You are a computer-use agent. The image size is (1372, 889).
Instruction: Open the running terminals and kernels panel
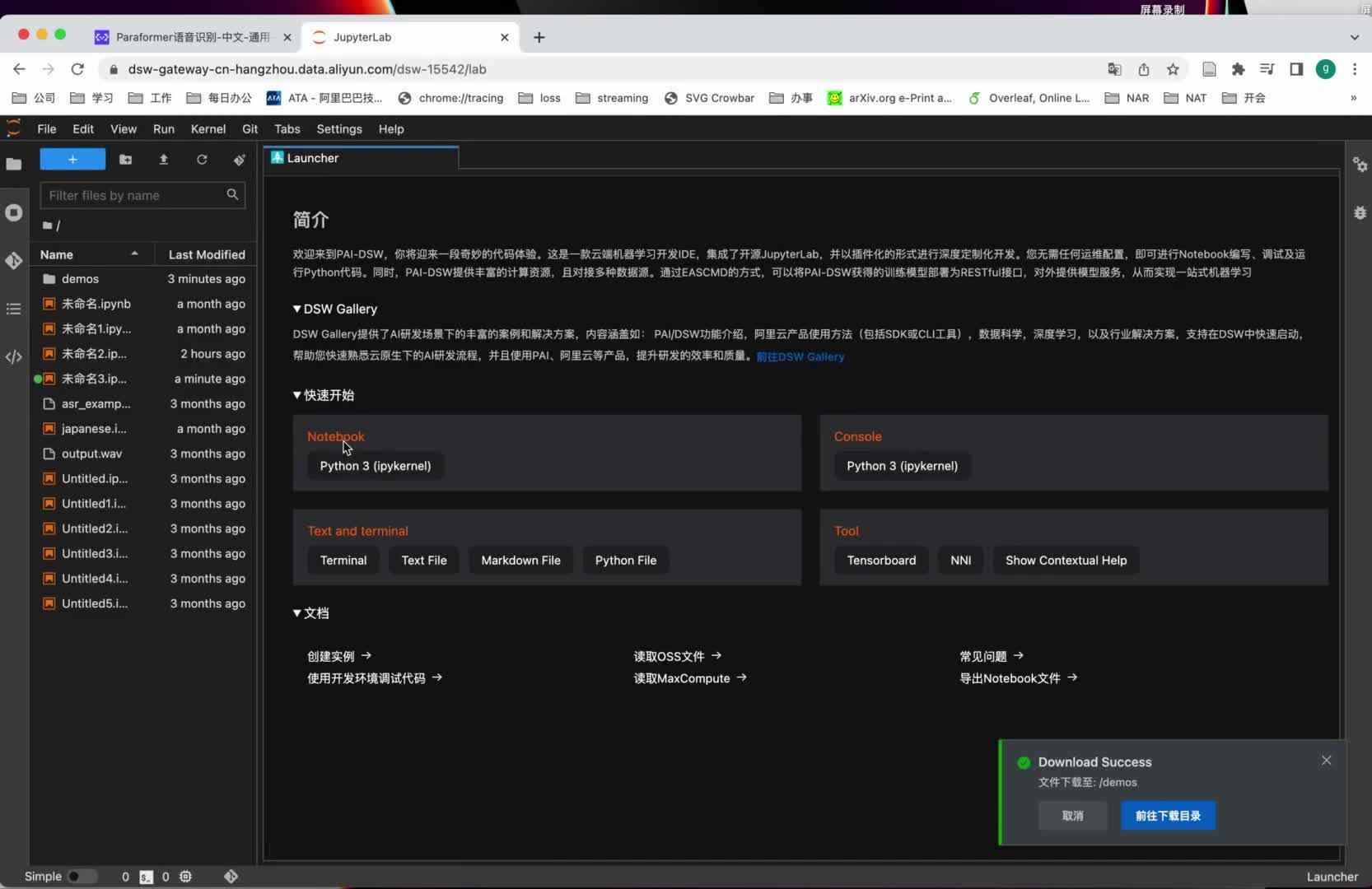pos(13,212)
